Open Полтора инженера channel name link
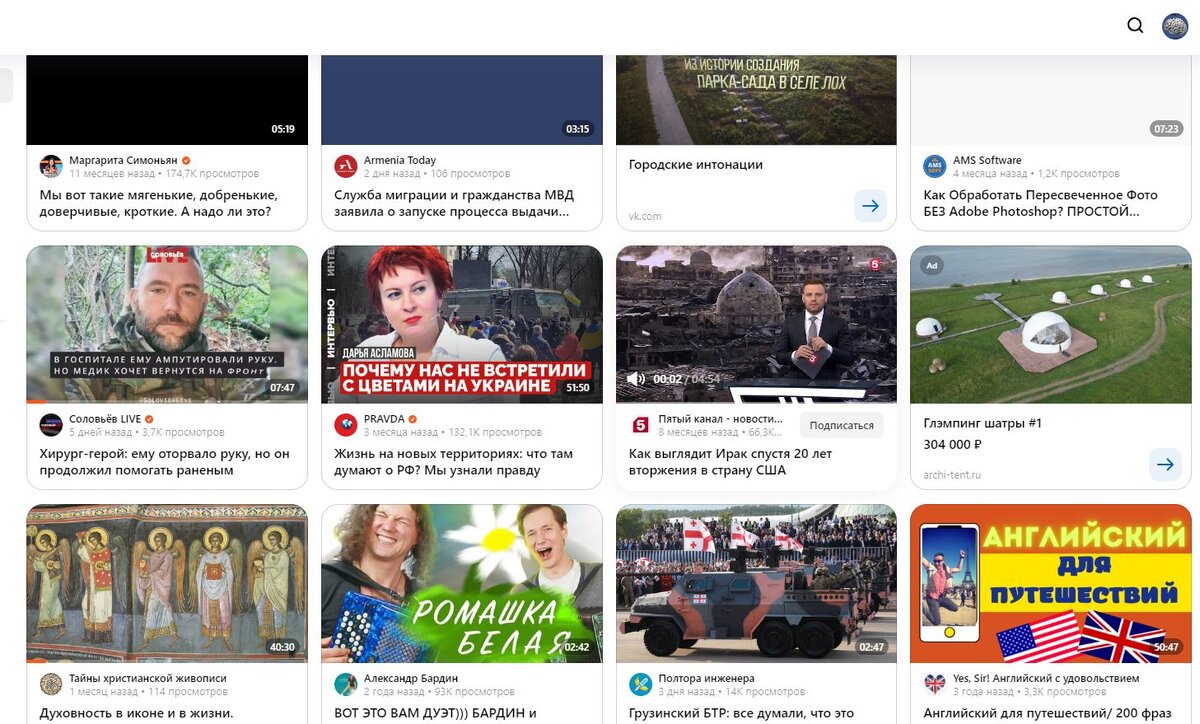Viewport: 1200px width, 724px height. coord(707,678)
